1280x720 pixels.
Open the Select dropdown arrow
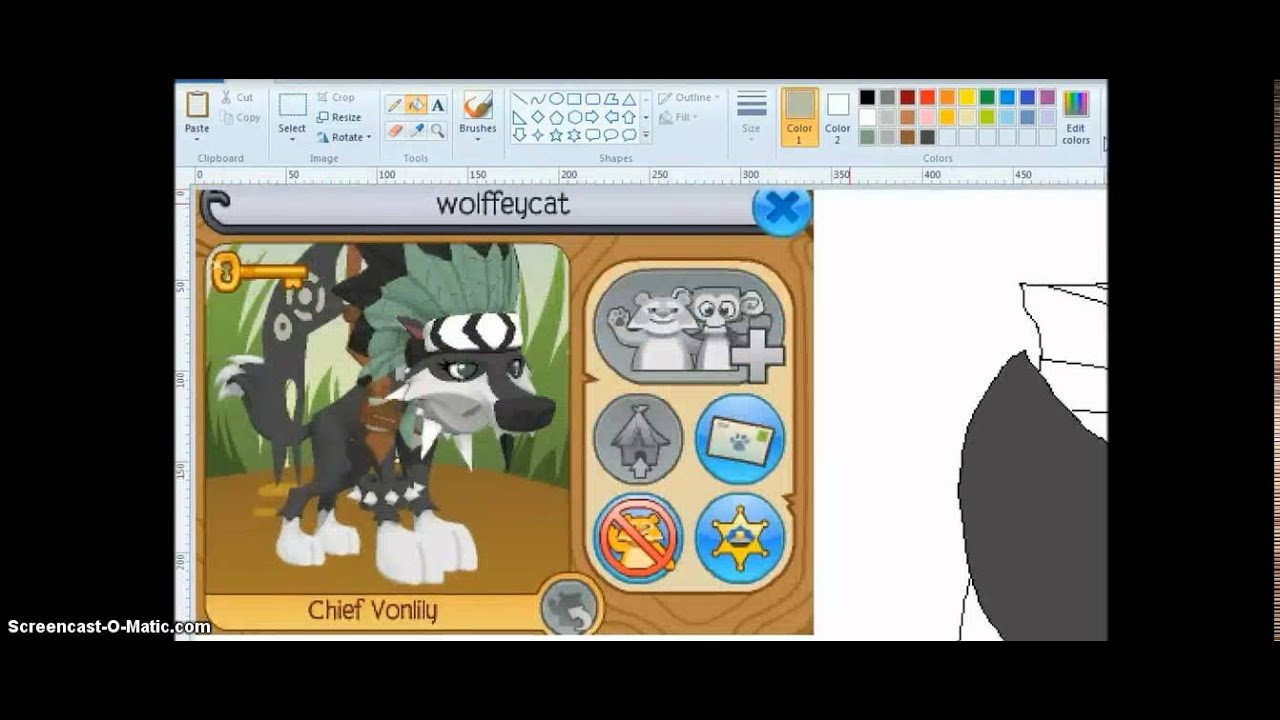tap(292, 139)
